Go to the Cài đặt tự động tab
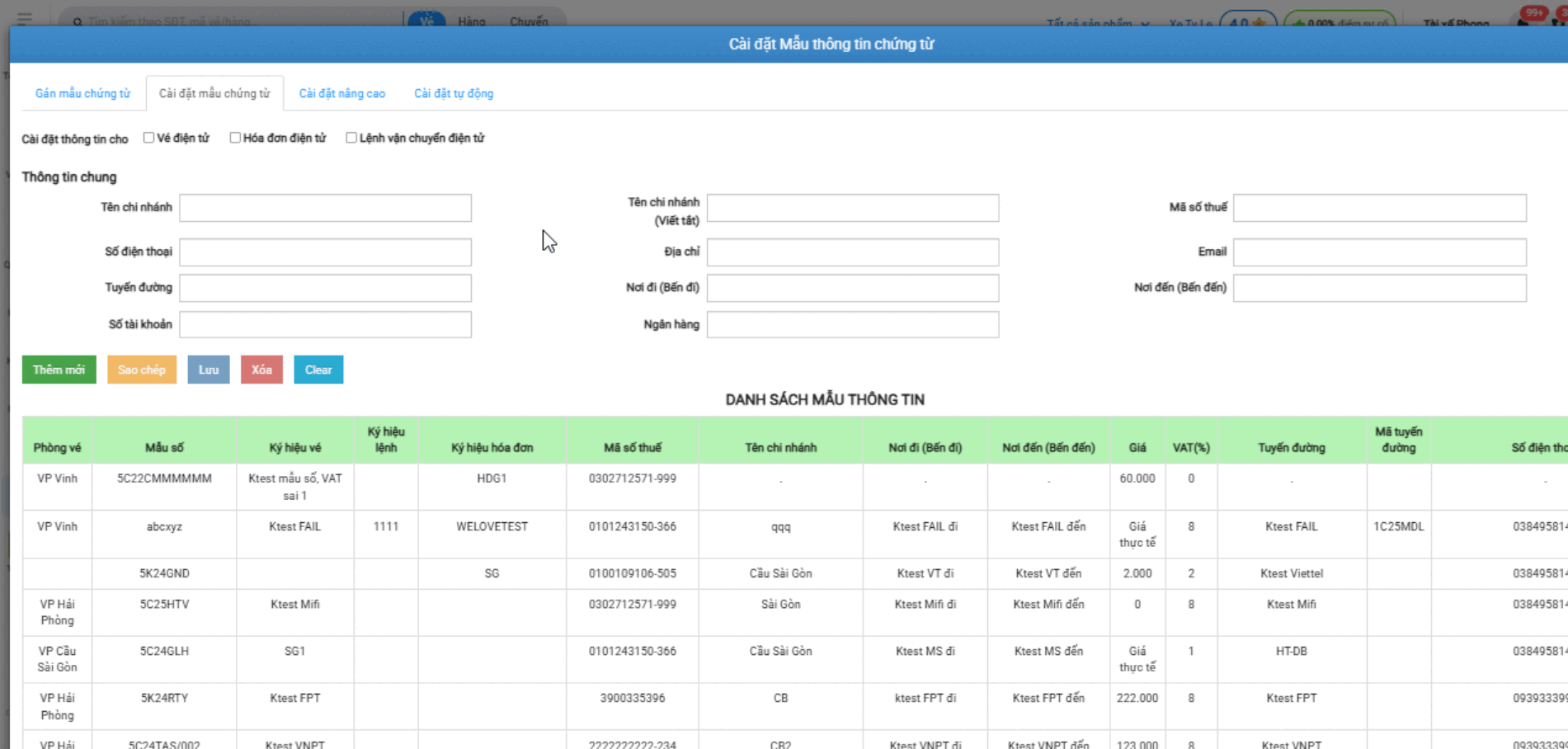Viewport: 1568px width, 749px height. click(454, 93)
